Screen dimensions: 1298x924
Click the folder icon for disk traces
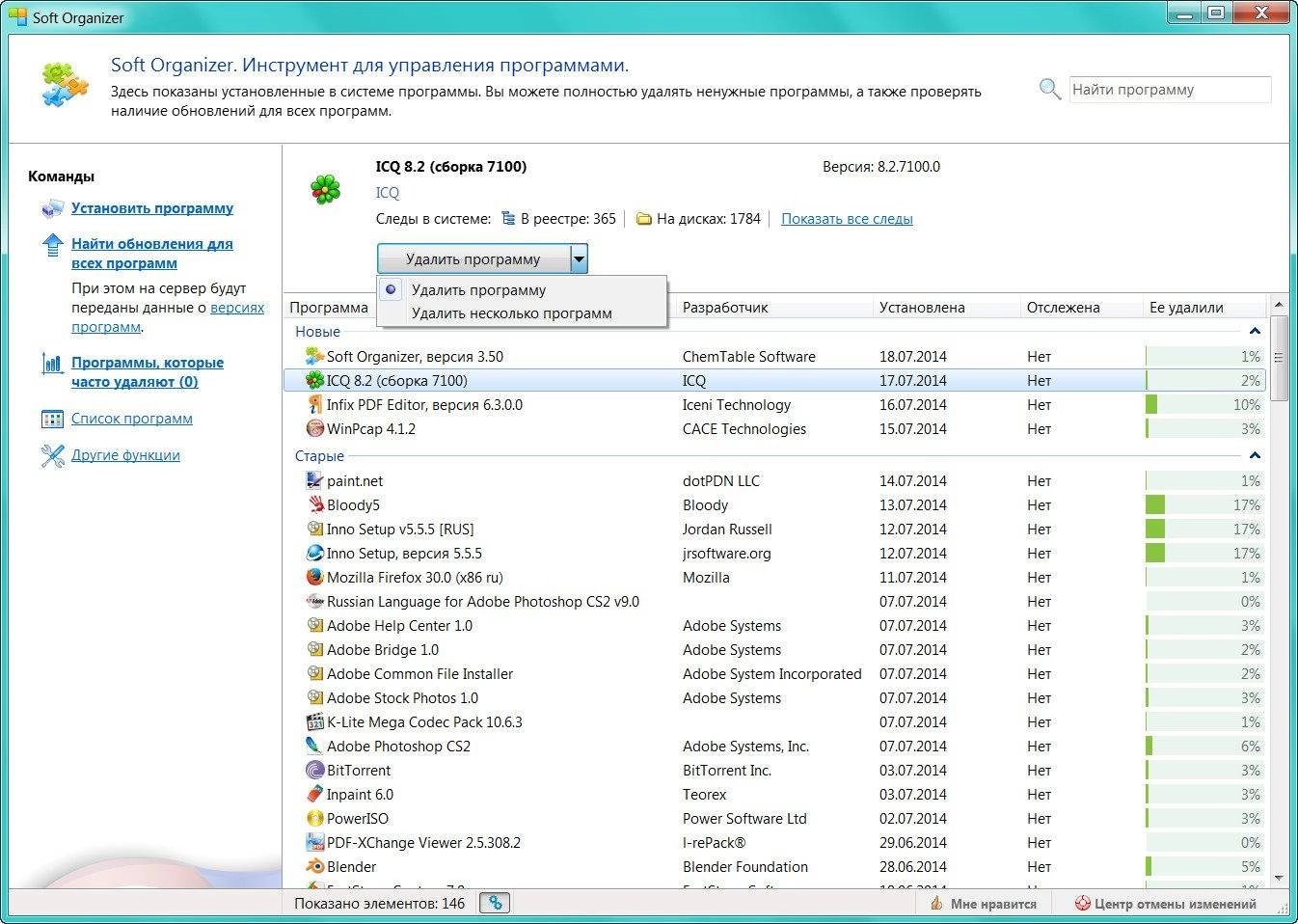(644, 219)
